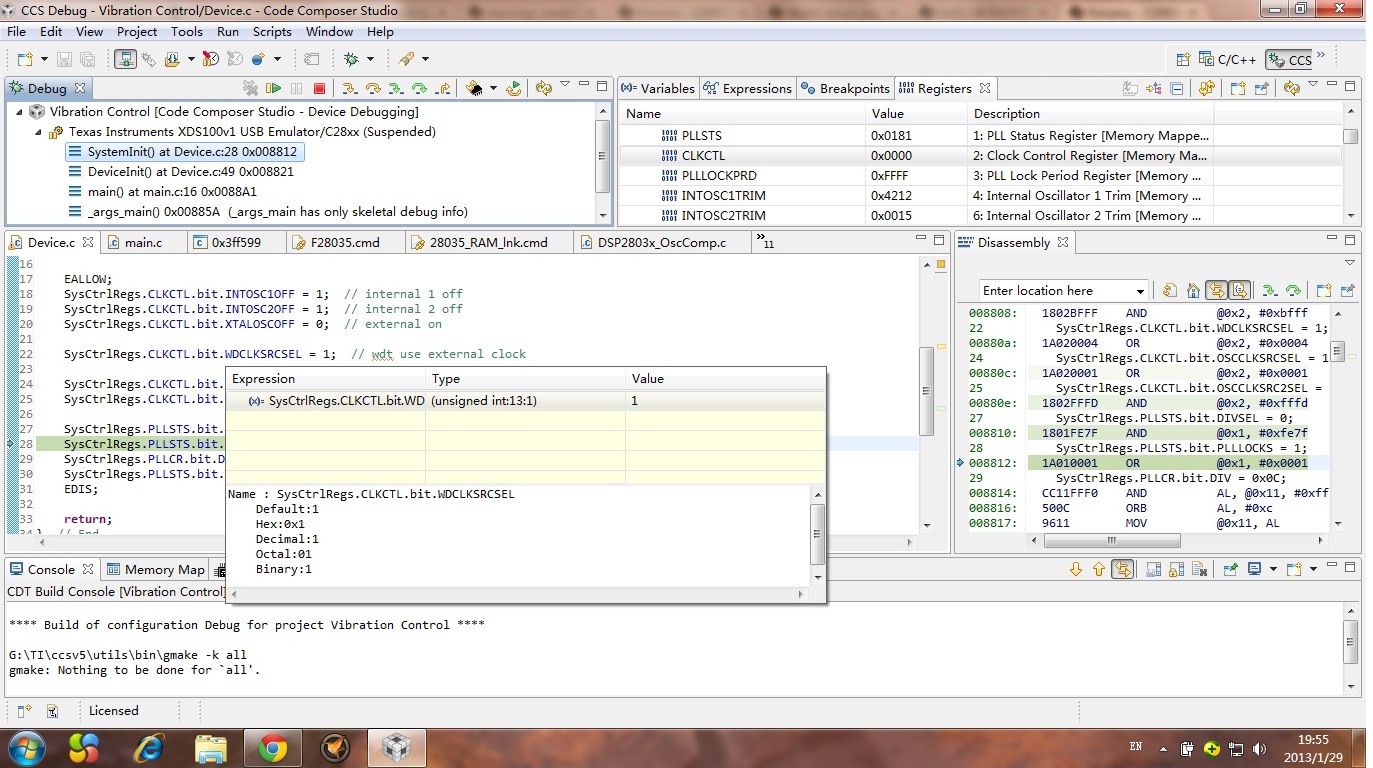
Task: Click the Open Perspective icon near C/C++
Action: pyautogui.click(x=1183, y=59)
